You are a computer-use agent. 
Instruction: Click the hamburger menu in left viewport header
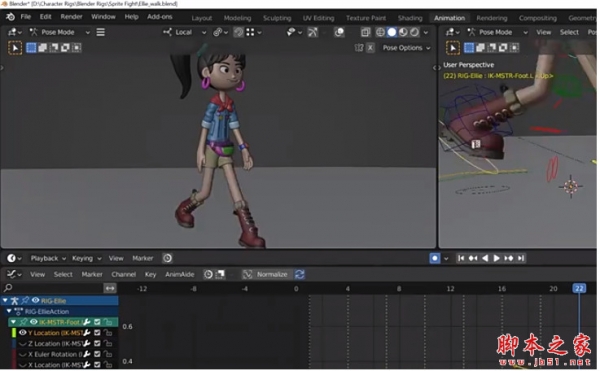coord(101,32)
